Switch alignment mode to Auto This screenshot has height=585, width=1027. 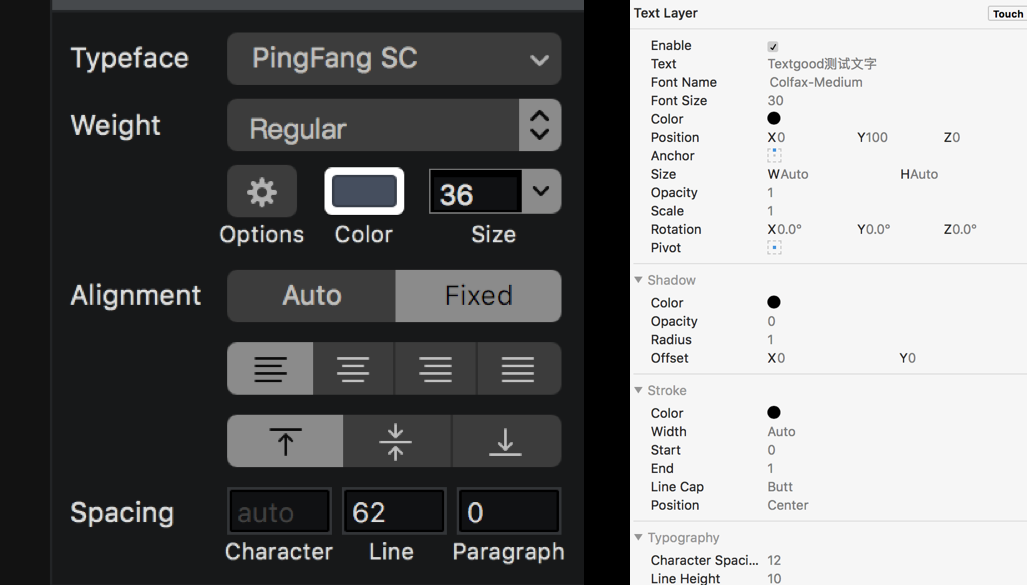[311, 296]
